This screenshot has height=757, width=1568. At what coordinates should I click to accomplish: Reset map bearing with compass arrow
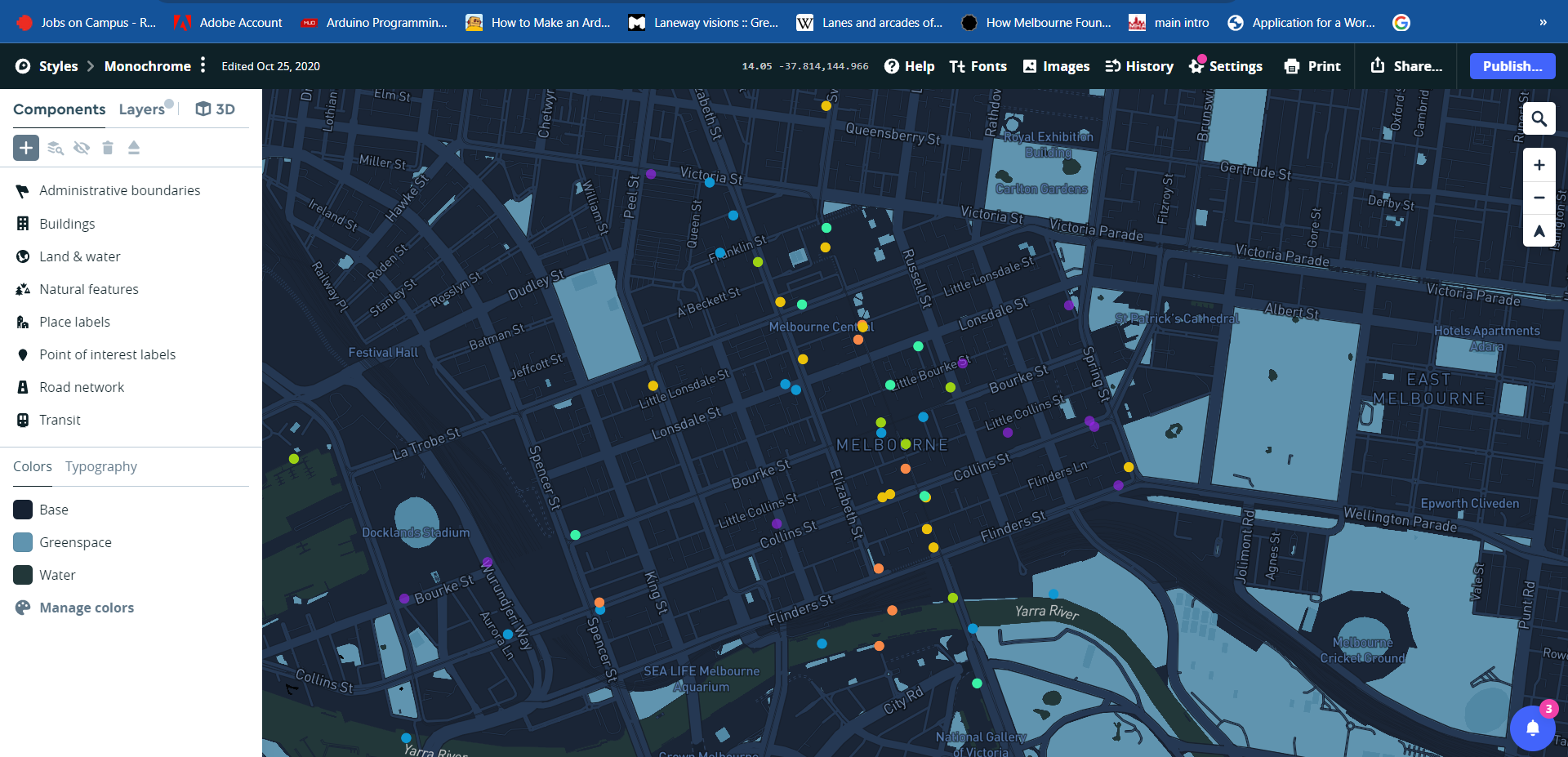click(x=1539, y=231)
